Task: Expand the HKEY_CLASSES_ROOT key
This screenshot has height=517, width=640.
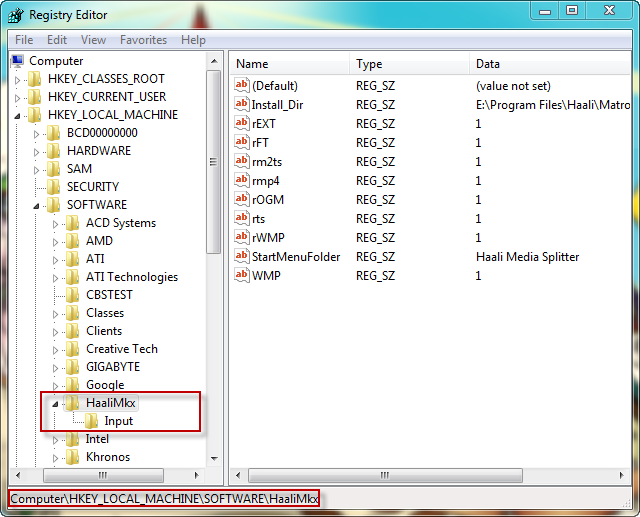Action: tap(17, 80)
